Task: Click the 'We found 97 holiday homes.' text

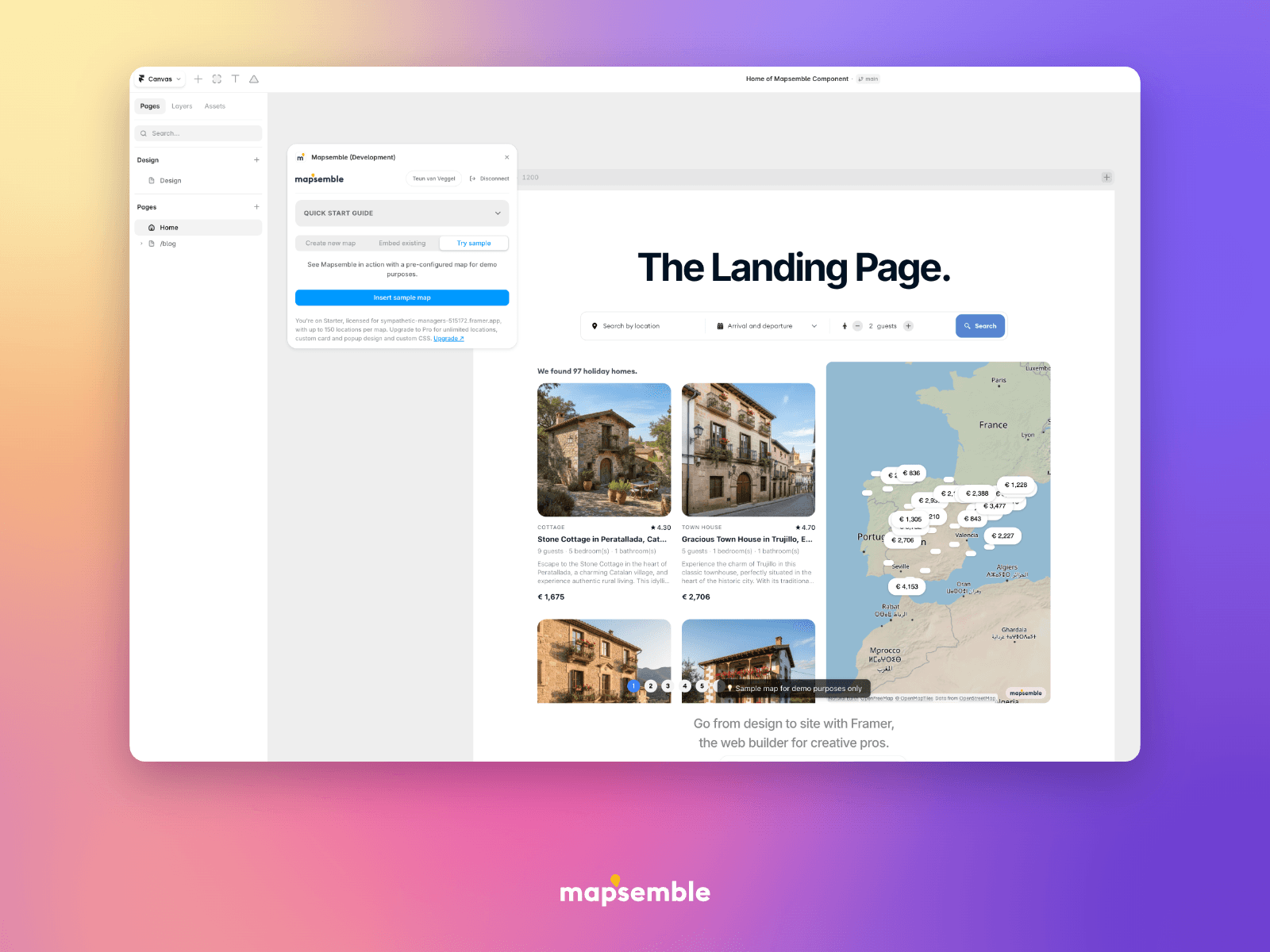Action: tap(587, 371)
